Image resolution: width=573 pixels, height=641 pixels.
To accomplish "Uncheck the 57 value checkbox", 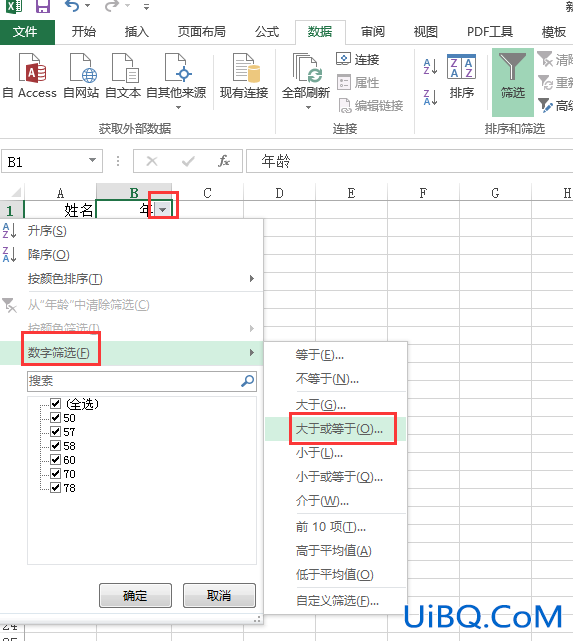I will (x=56, y=432).
